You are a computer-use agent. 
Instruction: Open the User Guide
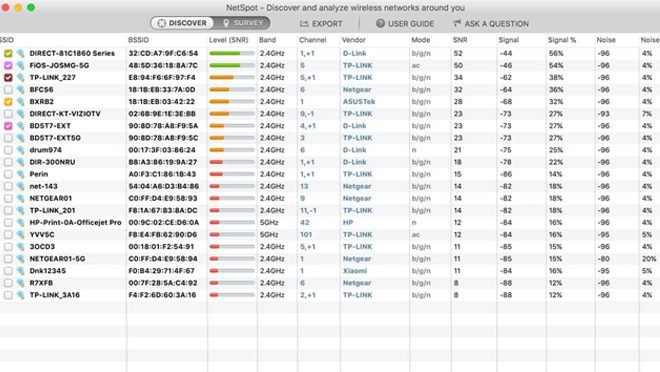(405, 24)
